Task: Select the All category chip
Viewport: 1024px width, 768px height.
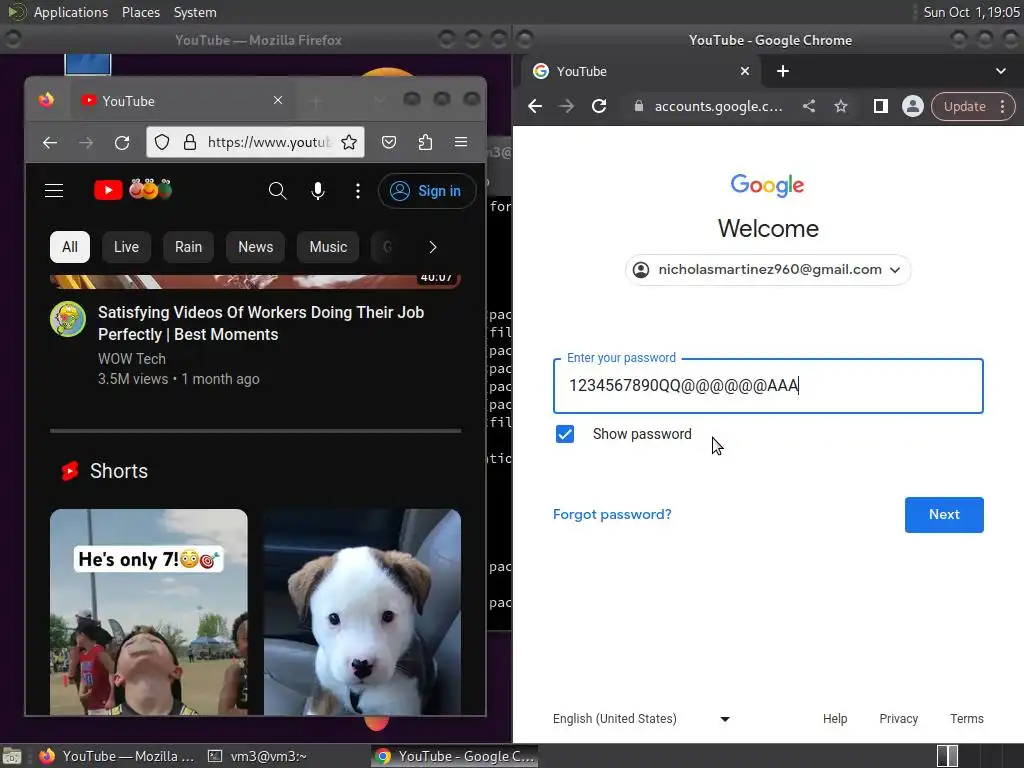Action: pos(70,247)
